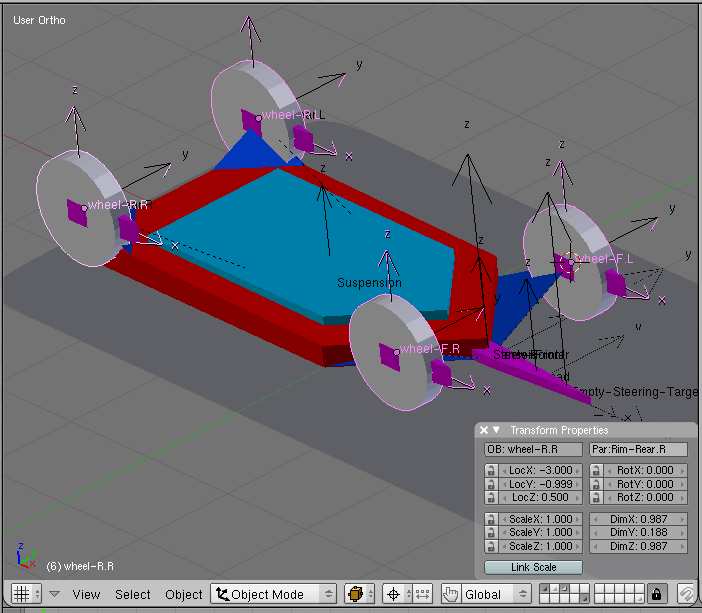
Task: Click the DimX: 0.987 value field
Action: [638, 519]
